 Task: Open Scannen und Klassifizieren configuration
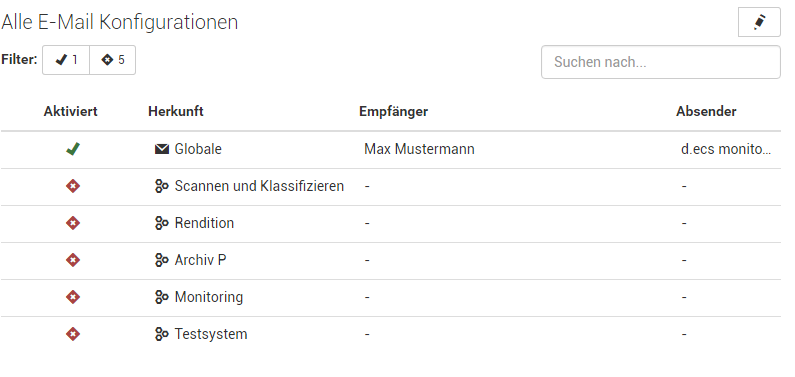tap(259, 186)
